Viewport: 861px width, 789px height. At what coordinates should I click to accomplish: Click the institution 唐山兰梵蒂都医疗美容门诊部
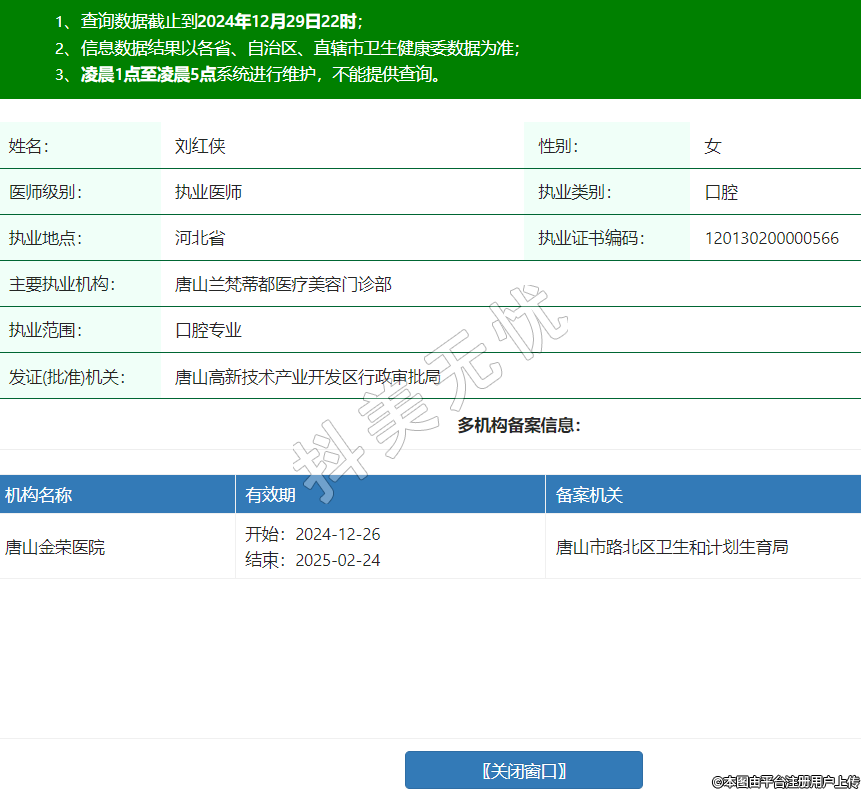pyautogui.click(x=283, y=284)
